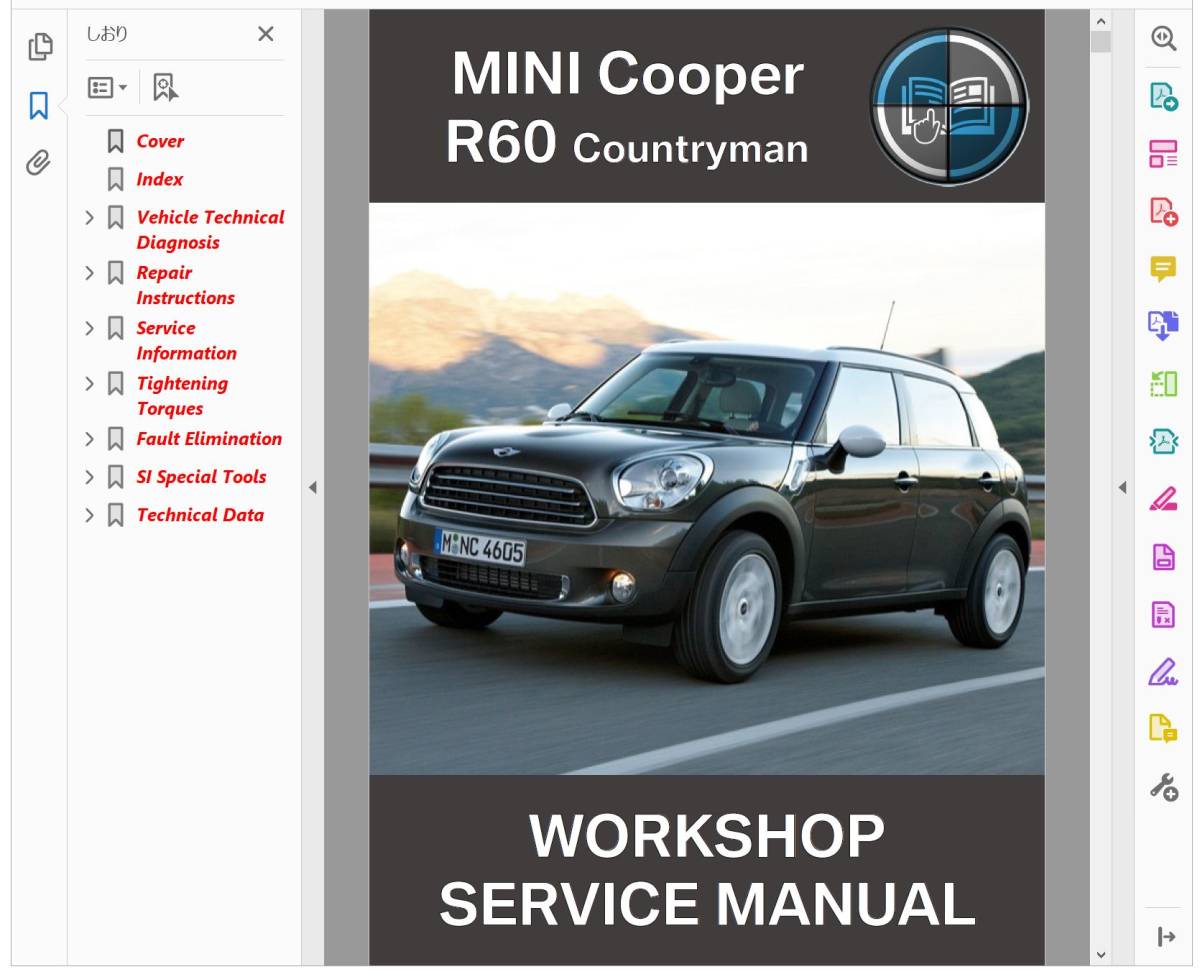Screen dimensions: 1200x977
Task: Click the scroll down arrow of document scrollbar
Action: 1101,956
